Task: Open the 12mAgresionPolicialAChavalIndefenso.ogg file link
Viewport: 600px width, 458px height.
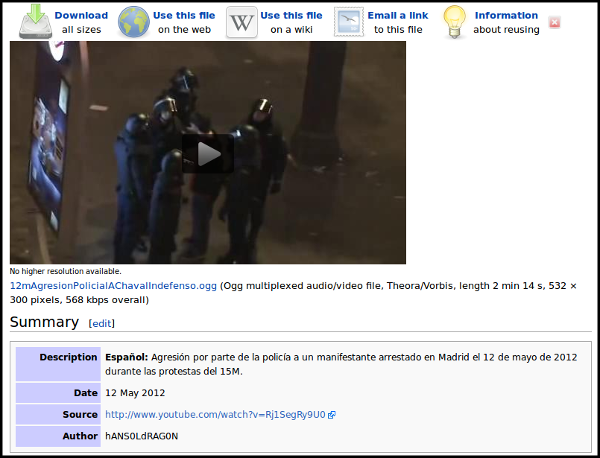Action: pyautogui.click(x=113, y=286)
